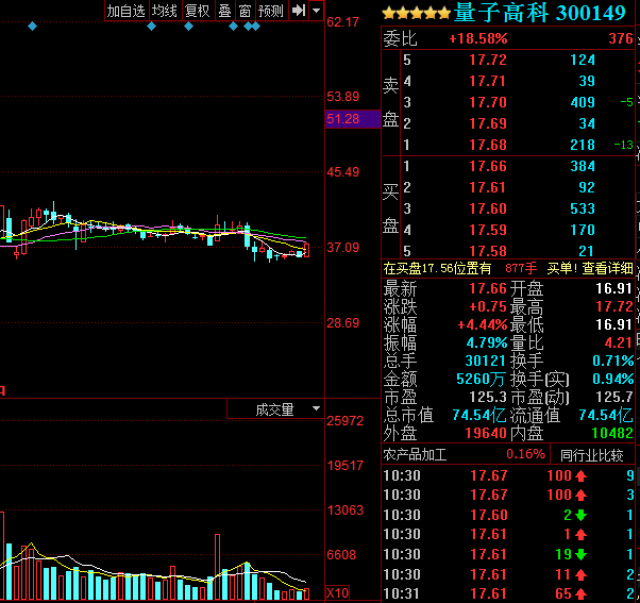Click the 加自选 add-to-watchlist button
The image size is (640, 603).
(x=126, y=11)
